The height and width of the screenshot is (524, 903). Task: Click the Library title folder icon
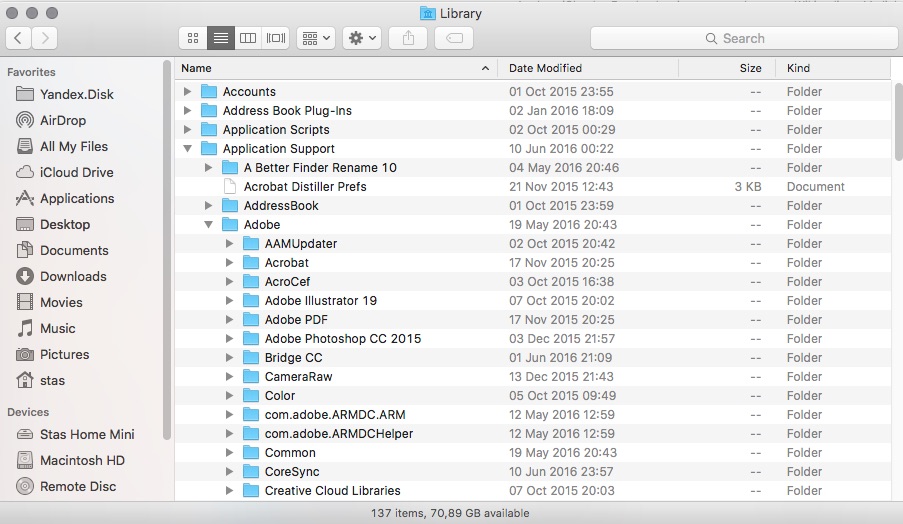pos(427,13)
